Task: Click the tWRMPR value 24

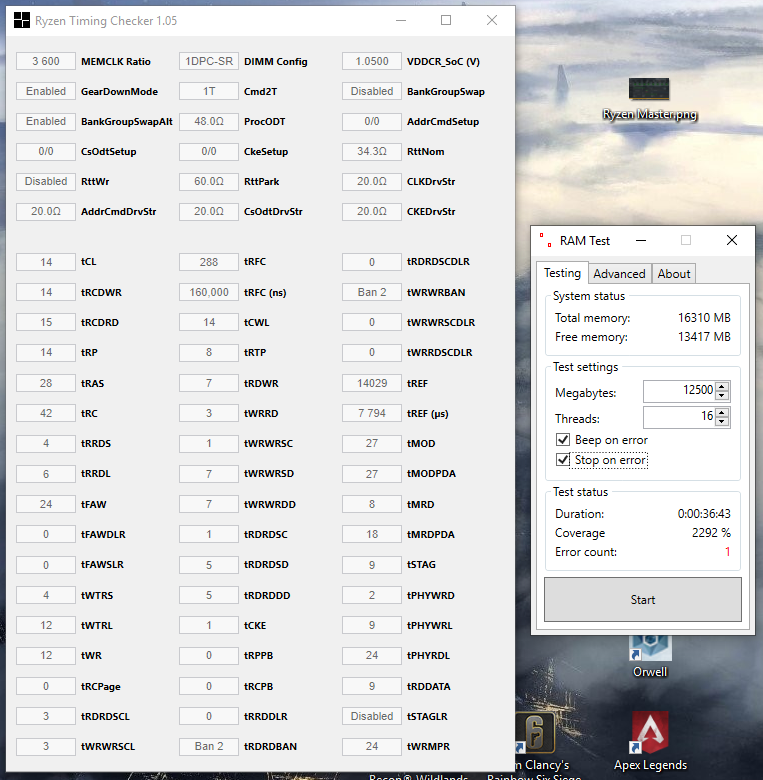Action: point(372,746)
